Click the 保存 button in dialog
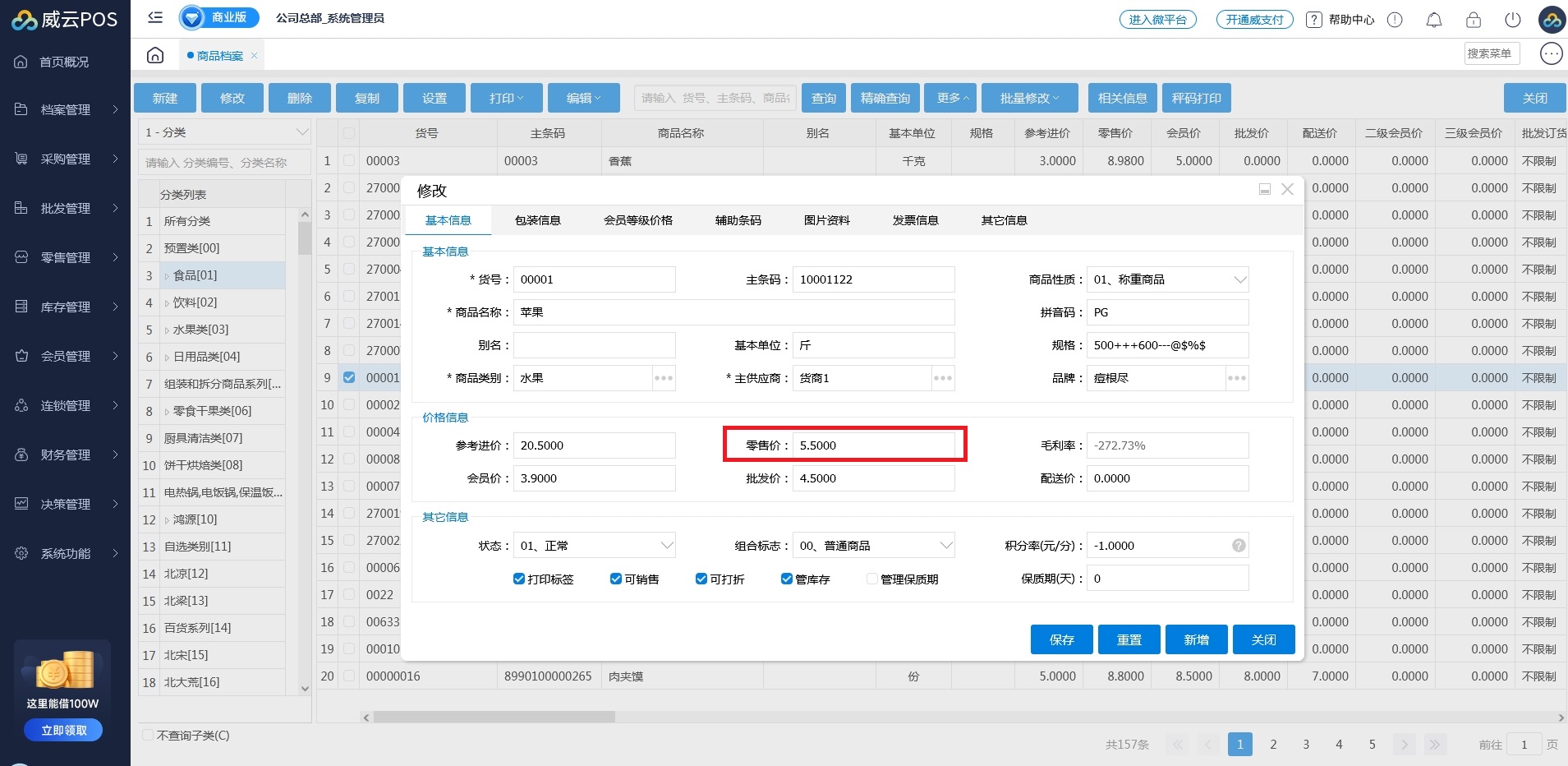Viewport: 1568px width, 766px height. coord(1061,639)
